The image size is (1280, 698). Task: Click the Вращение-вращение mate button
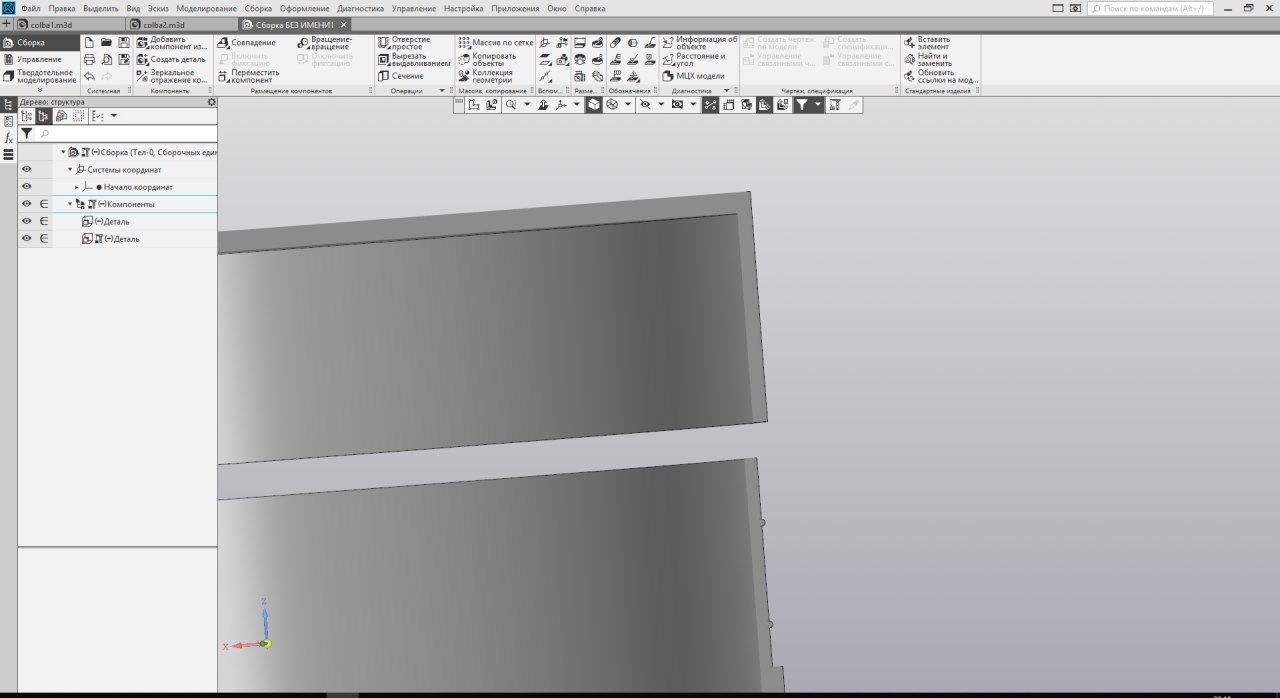point(324,43)
